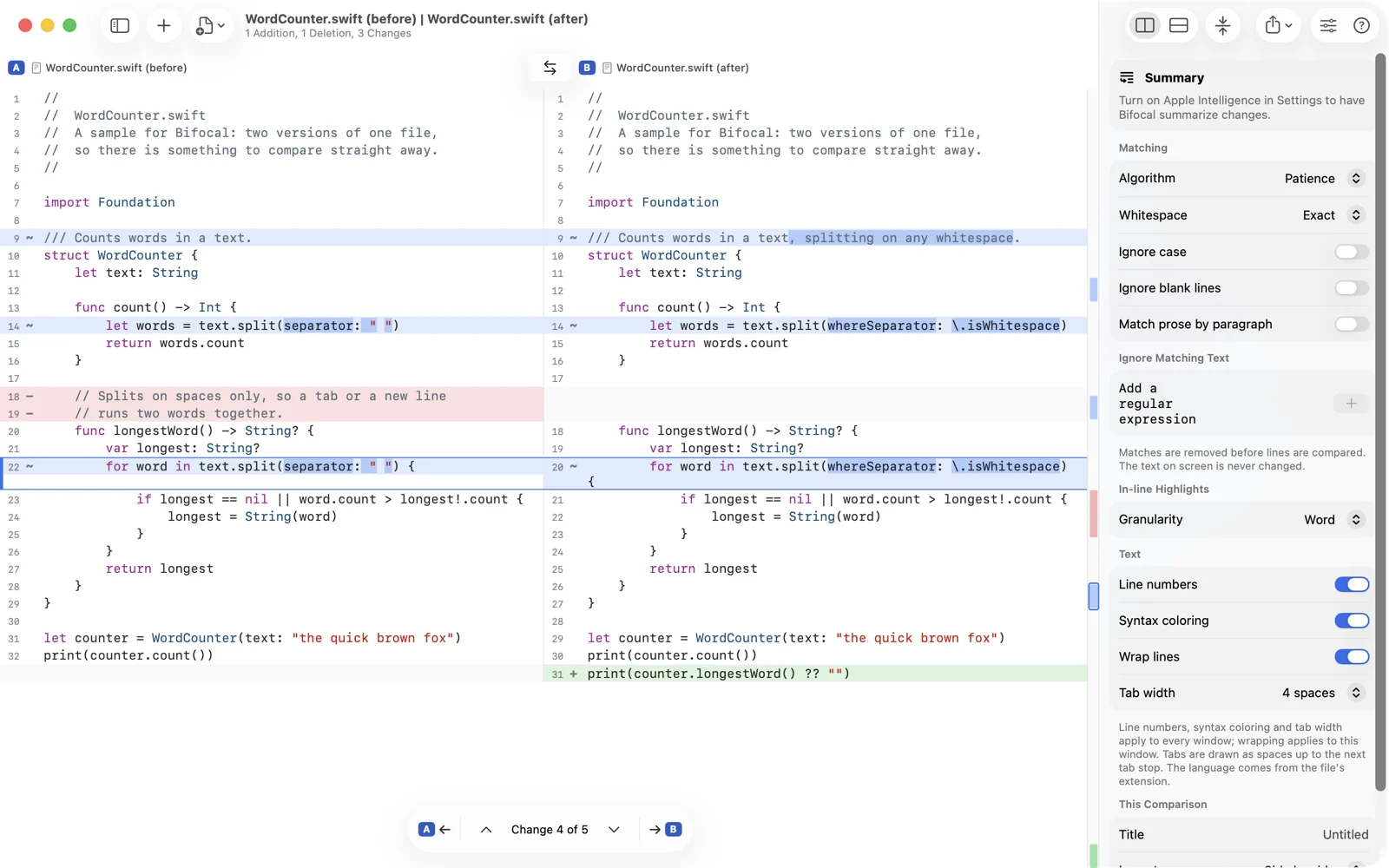1389x868 pixels.
Task: Toggle the settings sliders inspector icon
Action: 1328,26
